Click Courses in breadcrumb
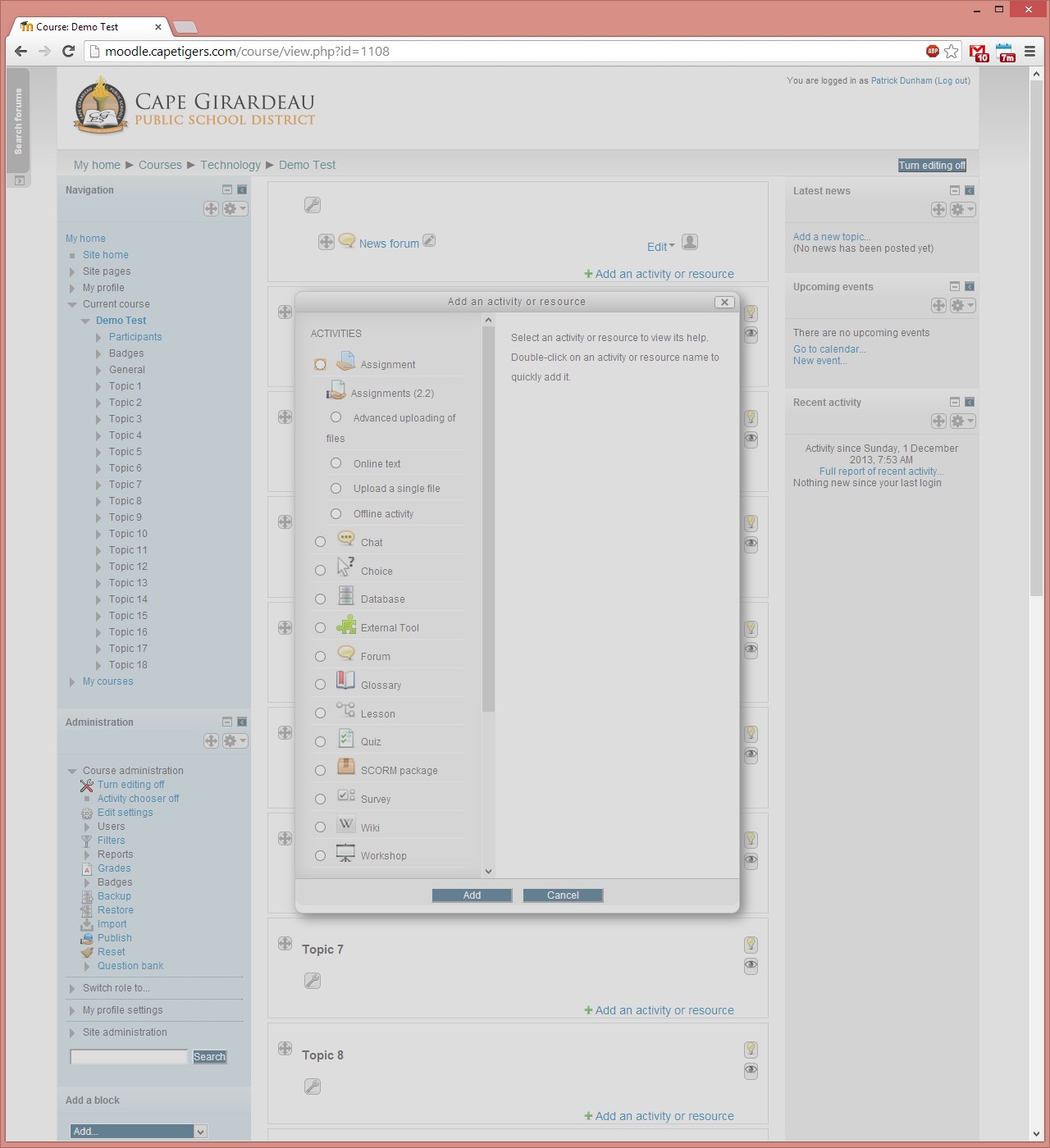Screen dimensions: 1050x1148 (160, 165)
